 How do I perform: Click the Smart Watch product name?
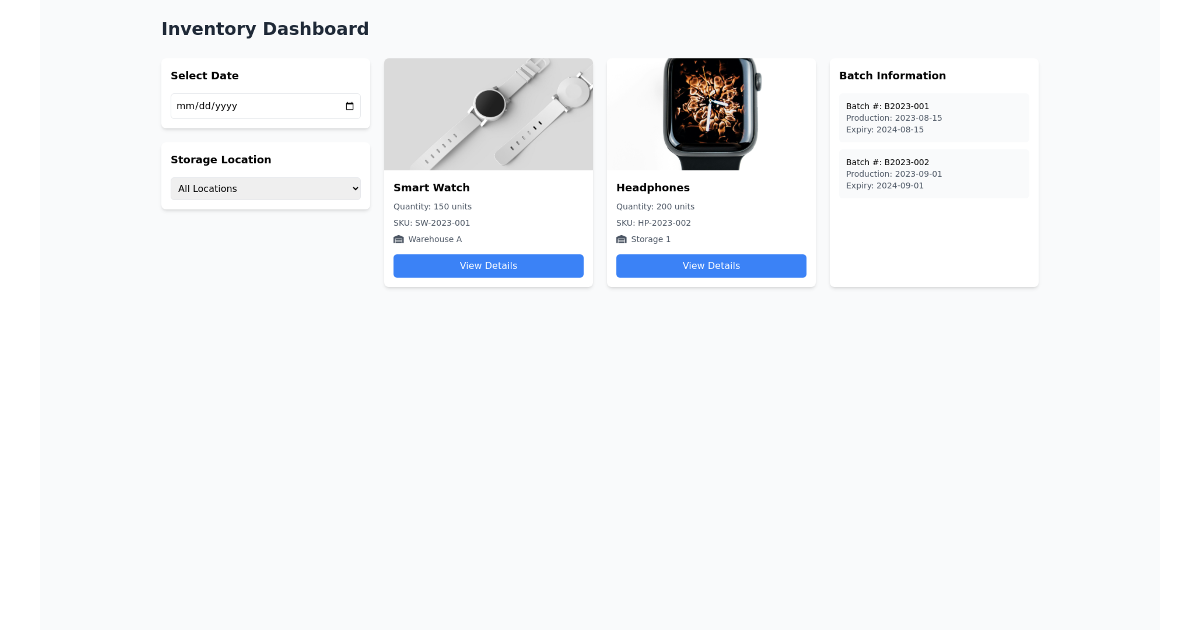click(x=431, y=187)
